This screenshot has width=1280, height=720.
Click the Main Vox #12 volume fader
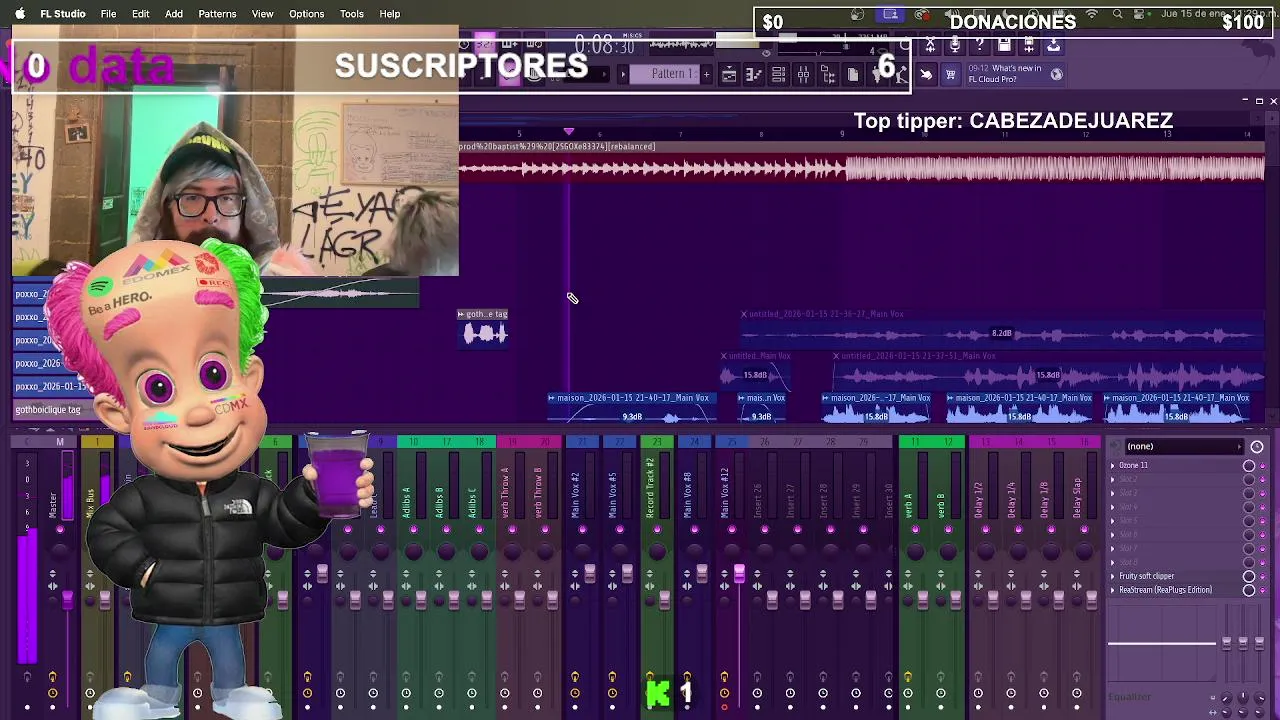point(739,573)
